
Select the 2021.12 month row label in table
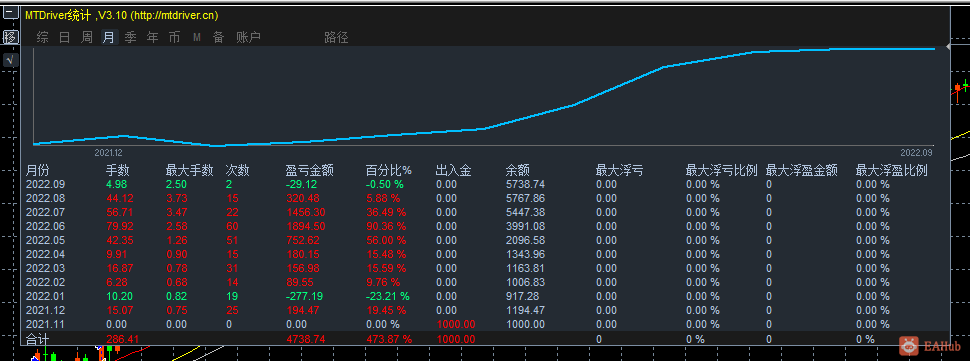pyautogui.click(x=45, y=310)
